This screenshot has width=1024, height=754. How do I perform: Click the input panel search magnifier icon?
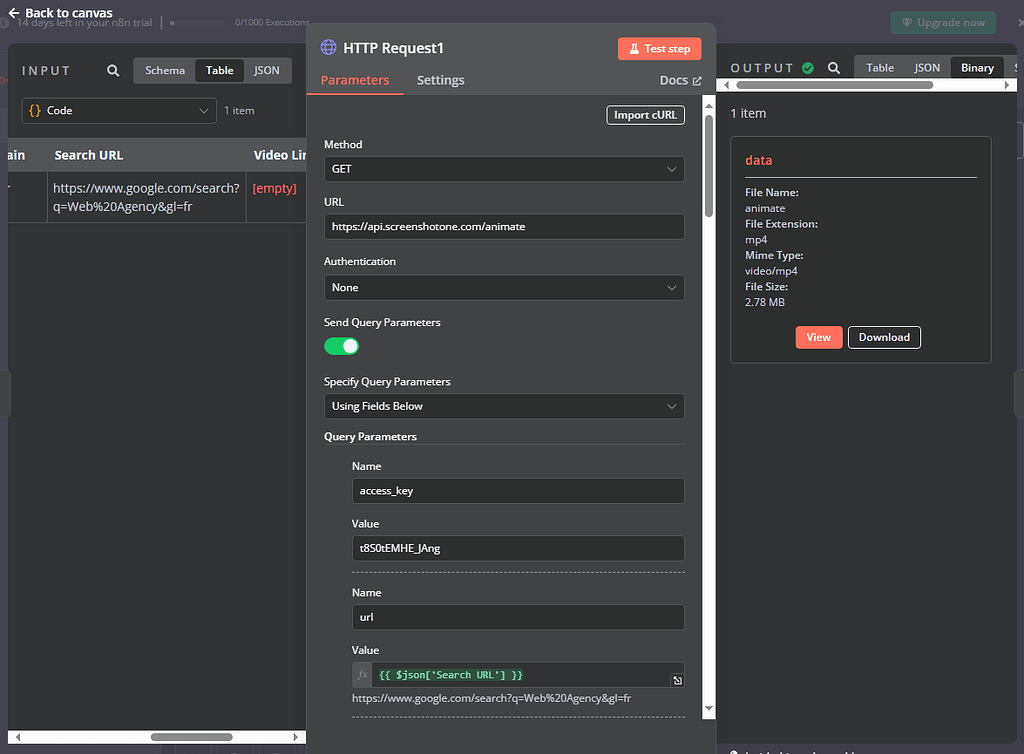click(x=113, y=71)
